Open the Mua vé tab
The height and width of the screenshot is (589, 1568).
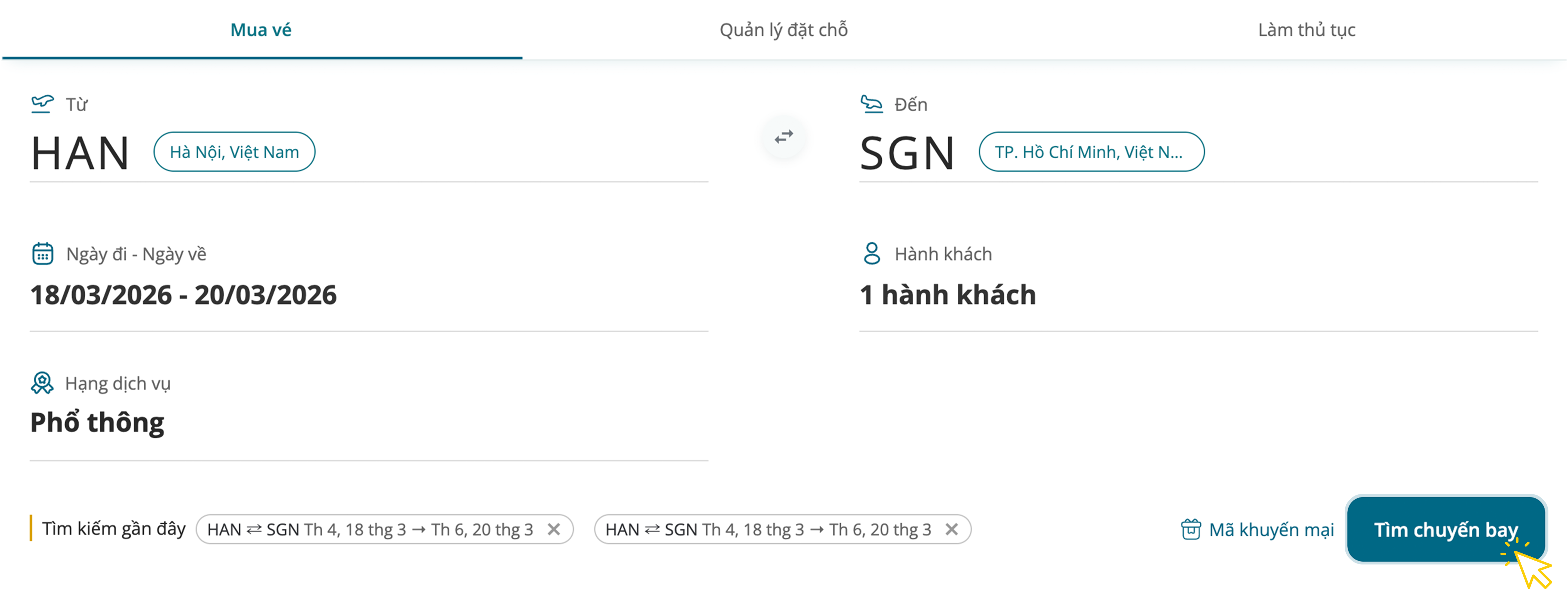pos(261,30)
